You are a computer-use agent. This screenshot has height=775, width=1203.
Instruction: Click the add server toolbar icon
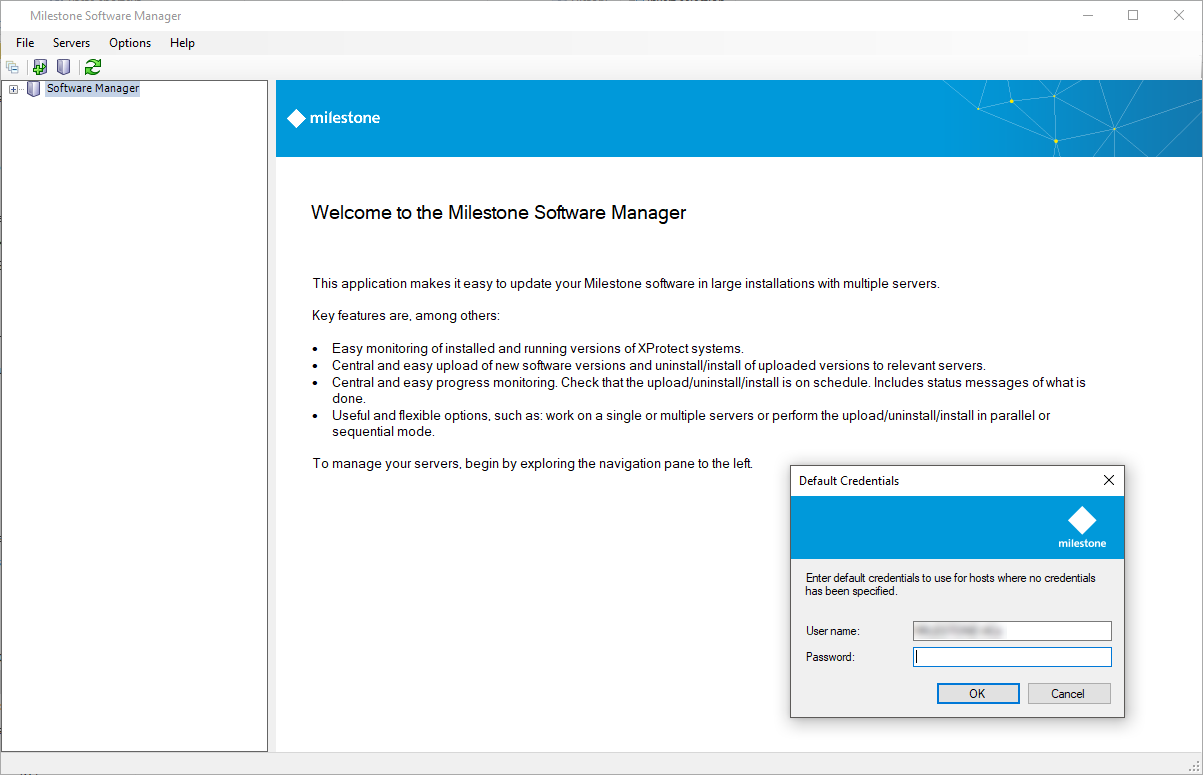[40, 67]
